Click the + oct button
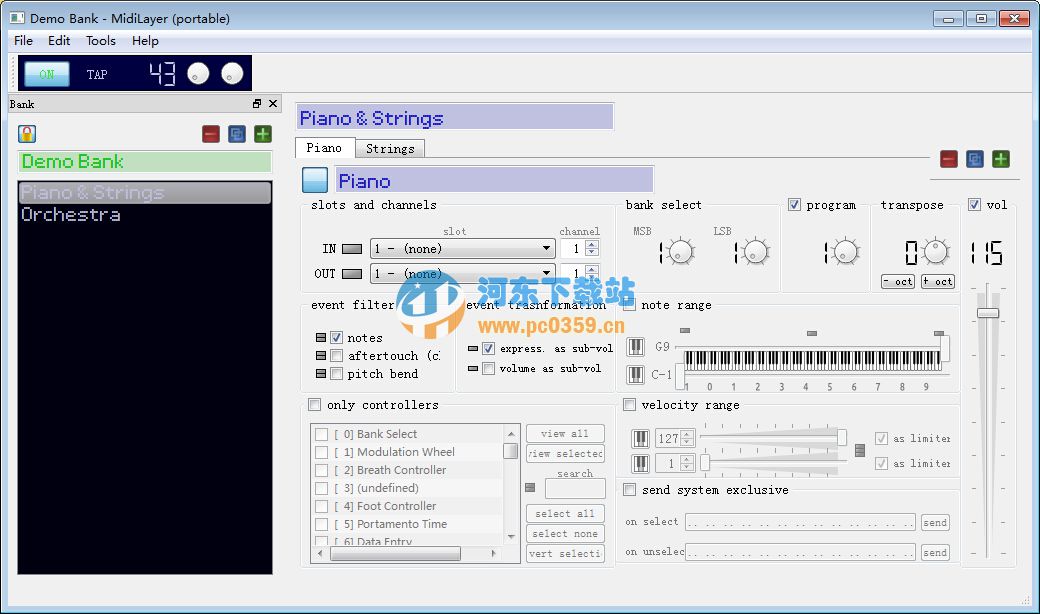Viewport: 1040px width, 614px height. click(937, 281)
